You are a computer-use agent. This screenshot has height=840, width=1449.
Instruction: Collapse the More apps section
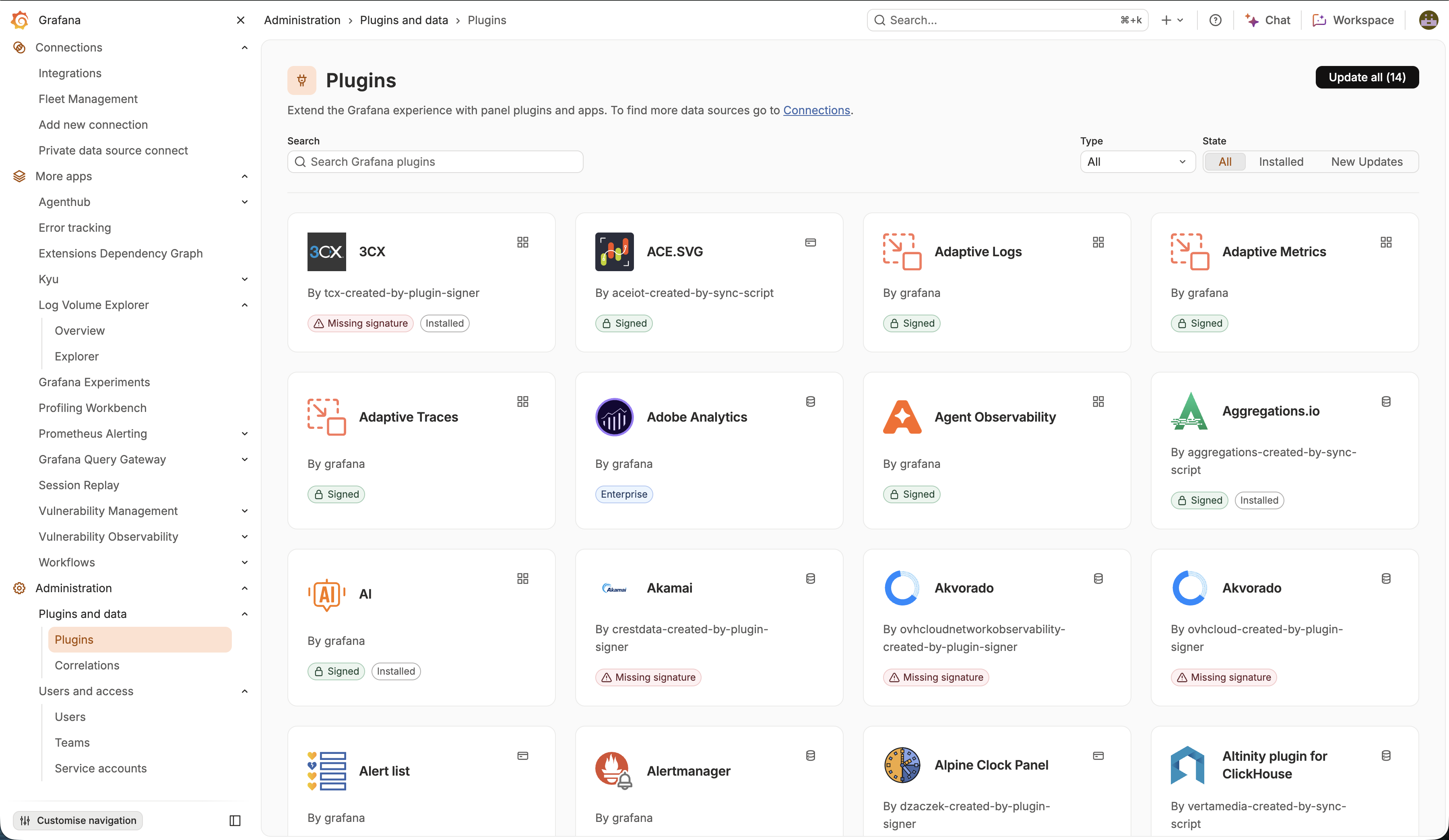pyautogui.click(x=245, y=176)
